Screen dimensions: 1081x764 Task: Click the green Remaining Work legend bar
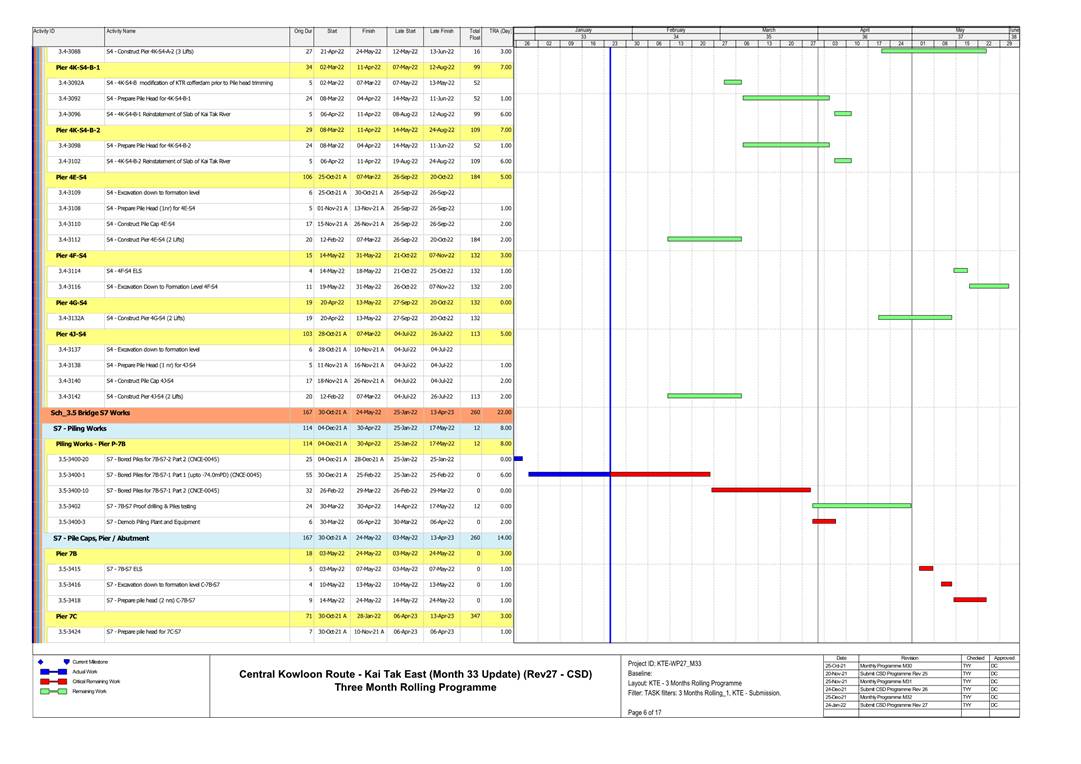pos(50,691)
